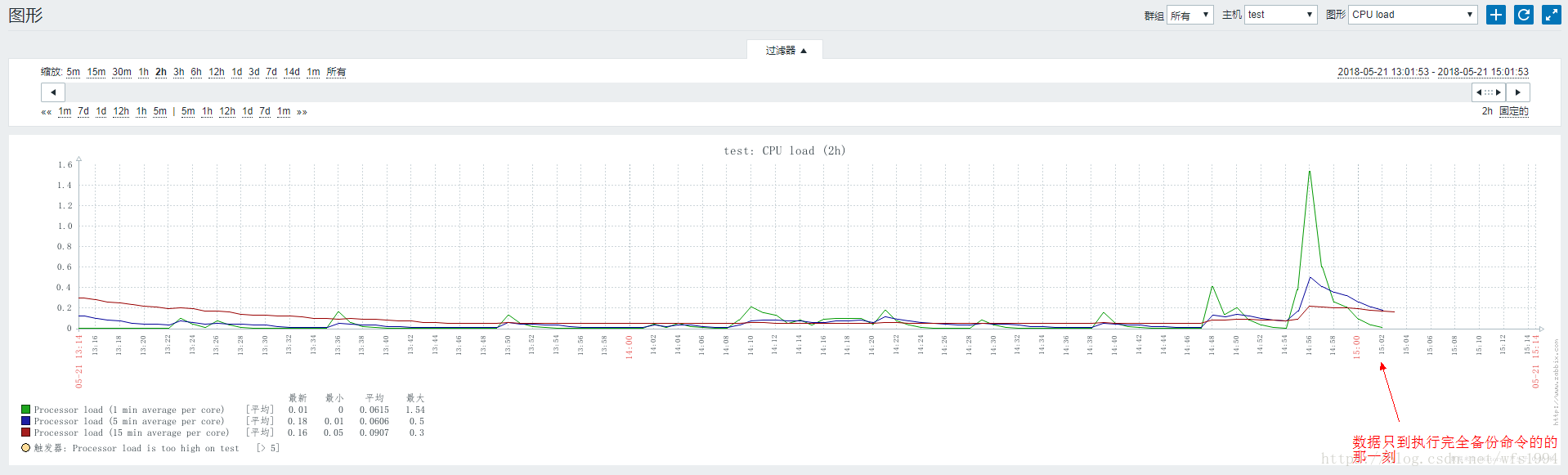
Task: Click the graph title test: CPU load (2h)
Action: pyautogui.click(x=785, y=150)
